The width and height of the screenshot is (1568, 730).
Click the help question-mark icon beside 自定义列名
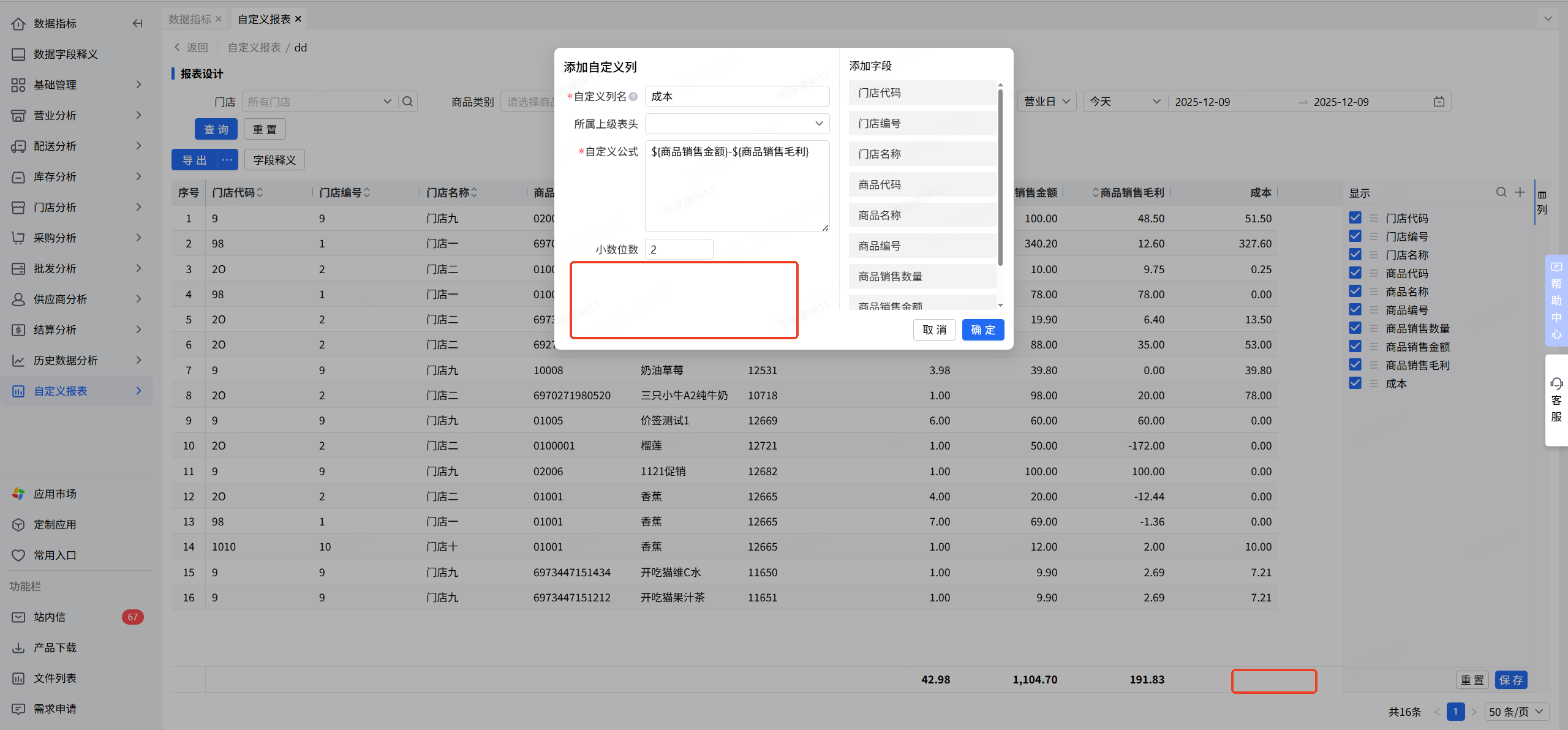(633, 97)
